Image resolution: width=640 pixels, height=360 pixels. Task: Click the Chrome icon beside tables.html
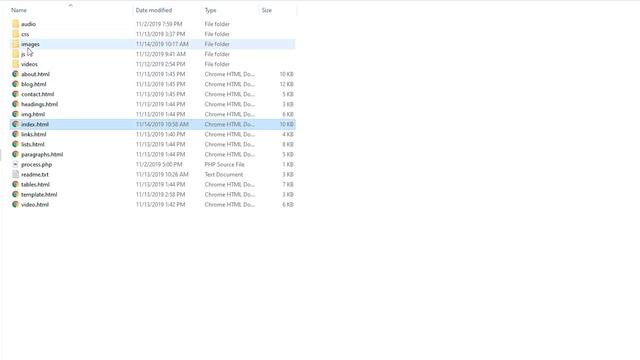(x=16, y=184)
